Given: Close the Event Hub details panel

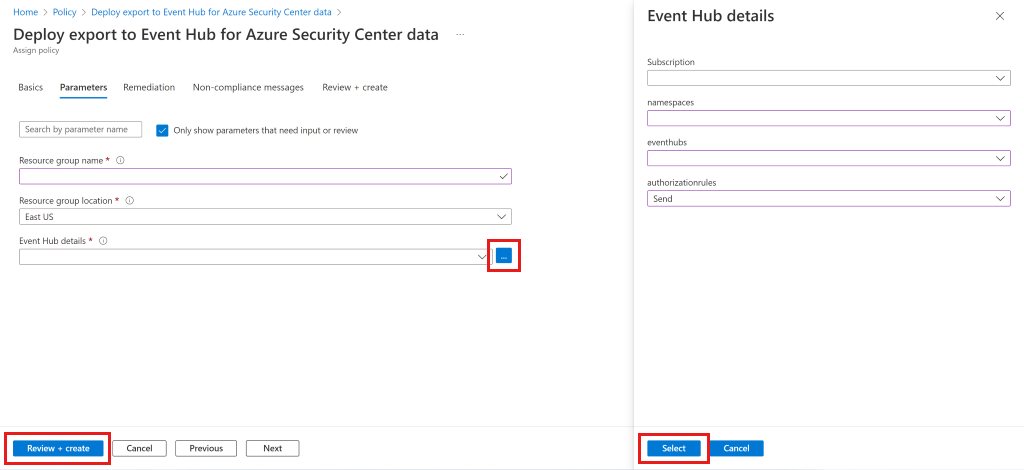Looking at the screenshot, I should point(1000,16).
